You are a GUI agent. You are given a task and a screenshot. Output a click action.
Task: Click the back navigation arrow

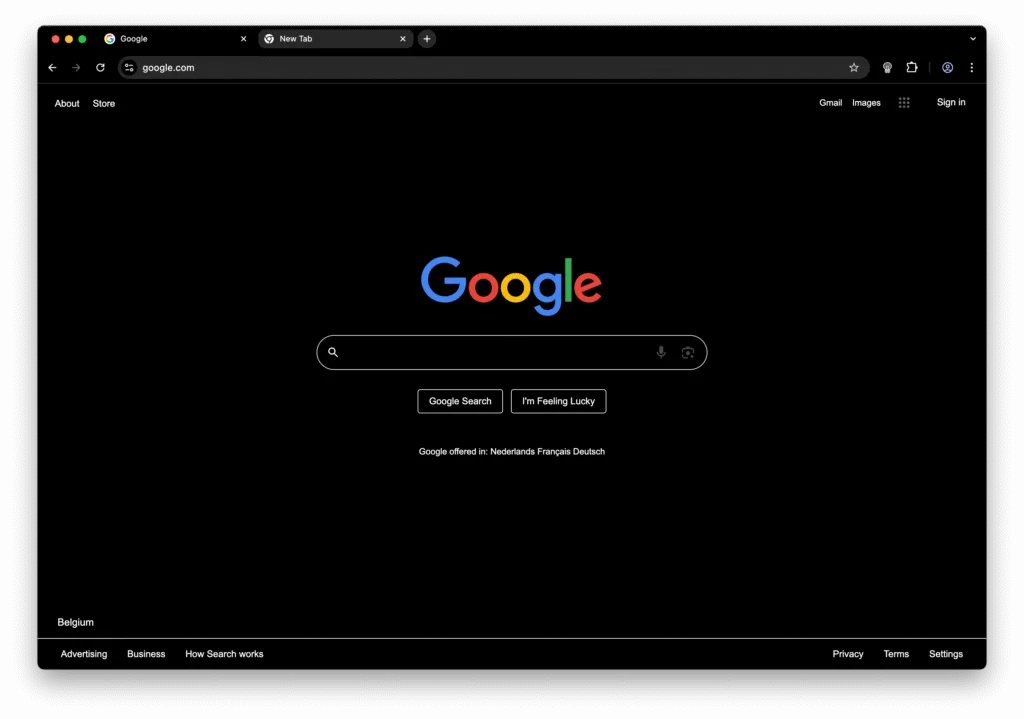click(52, 68)
